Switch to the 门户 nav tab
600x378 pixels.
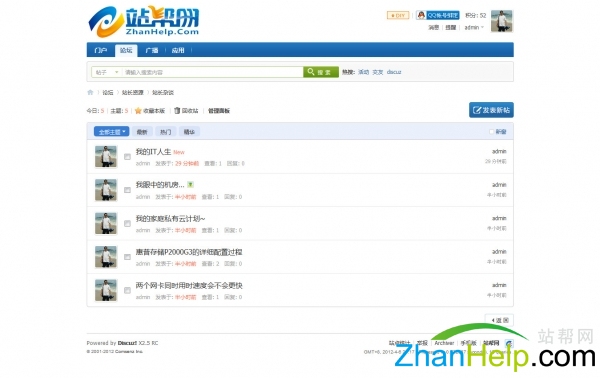pyautogui.click(x=101, y=50)
